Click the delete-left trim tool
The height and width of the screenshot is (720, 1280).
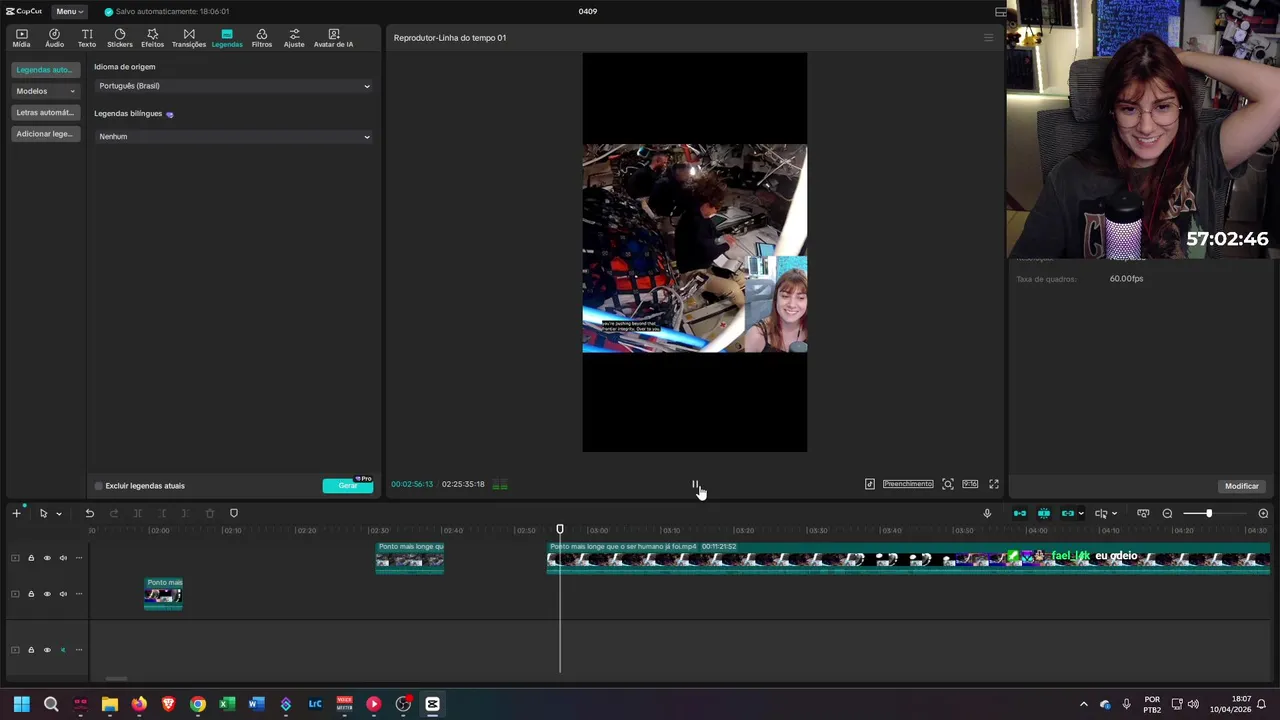[x=162, y=513]
